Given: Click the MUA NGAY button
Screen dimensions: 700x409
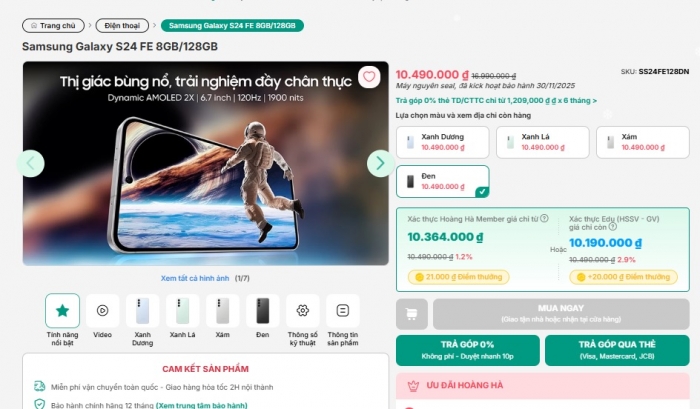Looking at the screenshot, I should pos(561,314).
